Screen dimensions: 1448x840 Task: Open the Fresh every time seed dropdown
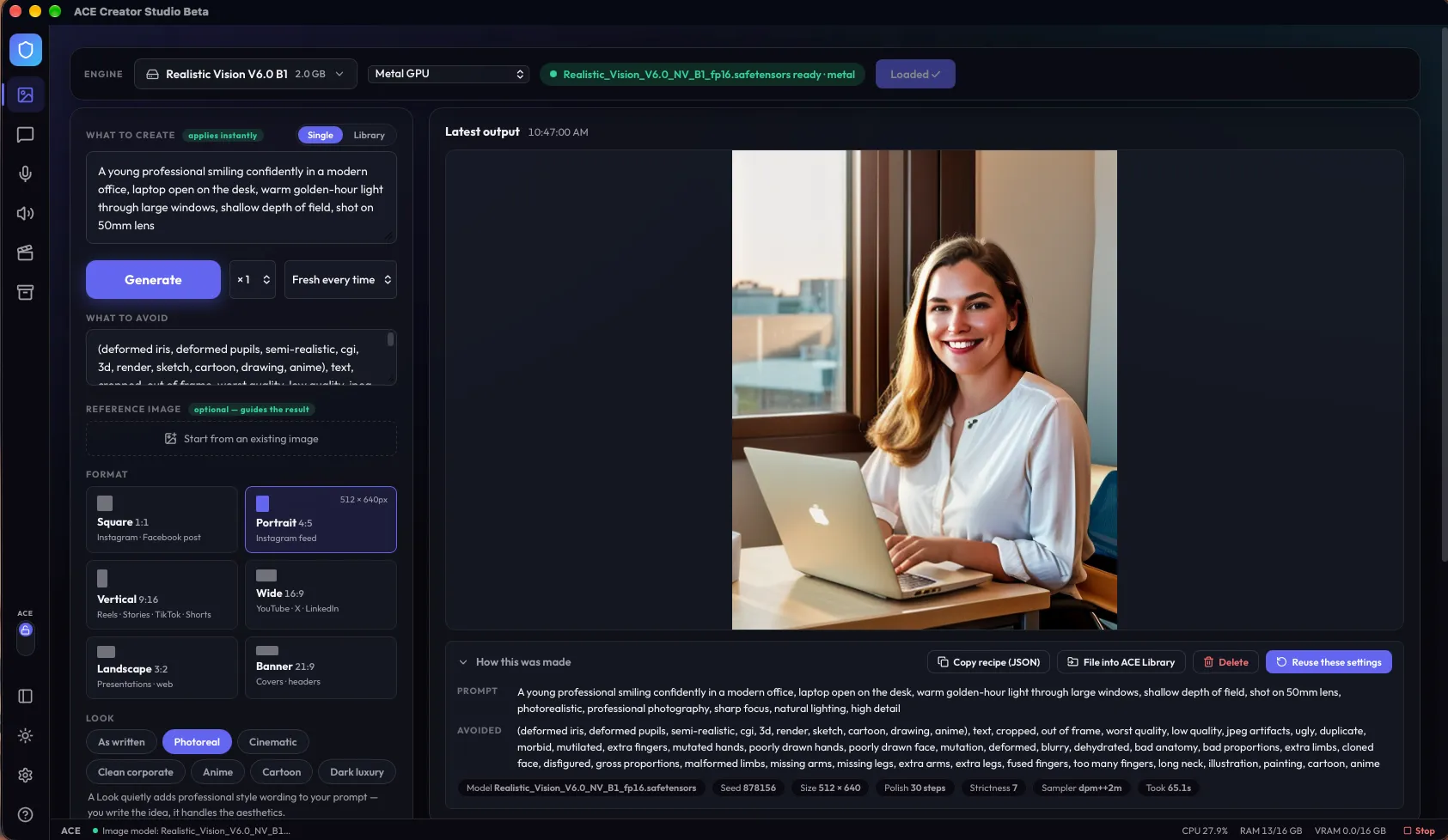(340, 280)
